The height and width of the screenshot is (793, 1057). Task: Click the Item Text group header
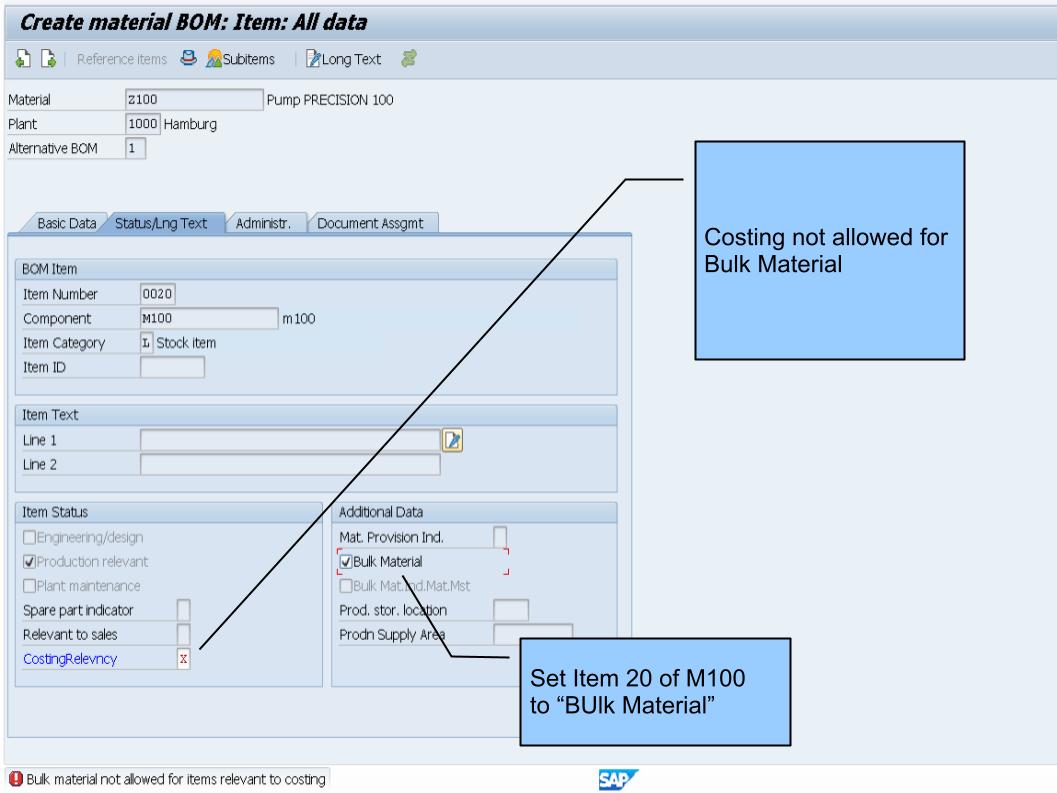316,415
